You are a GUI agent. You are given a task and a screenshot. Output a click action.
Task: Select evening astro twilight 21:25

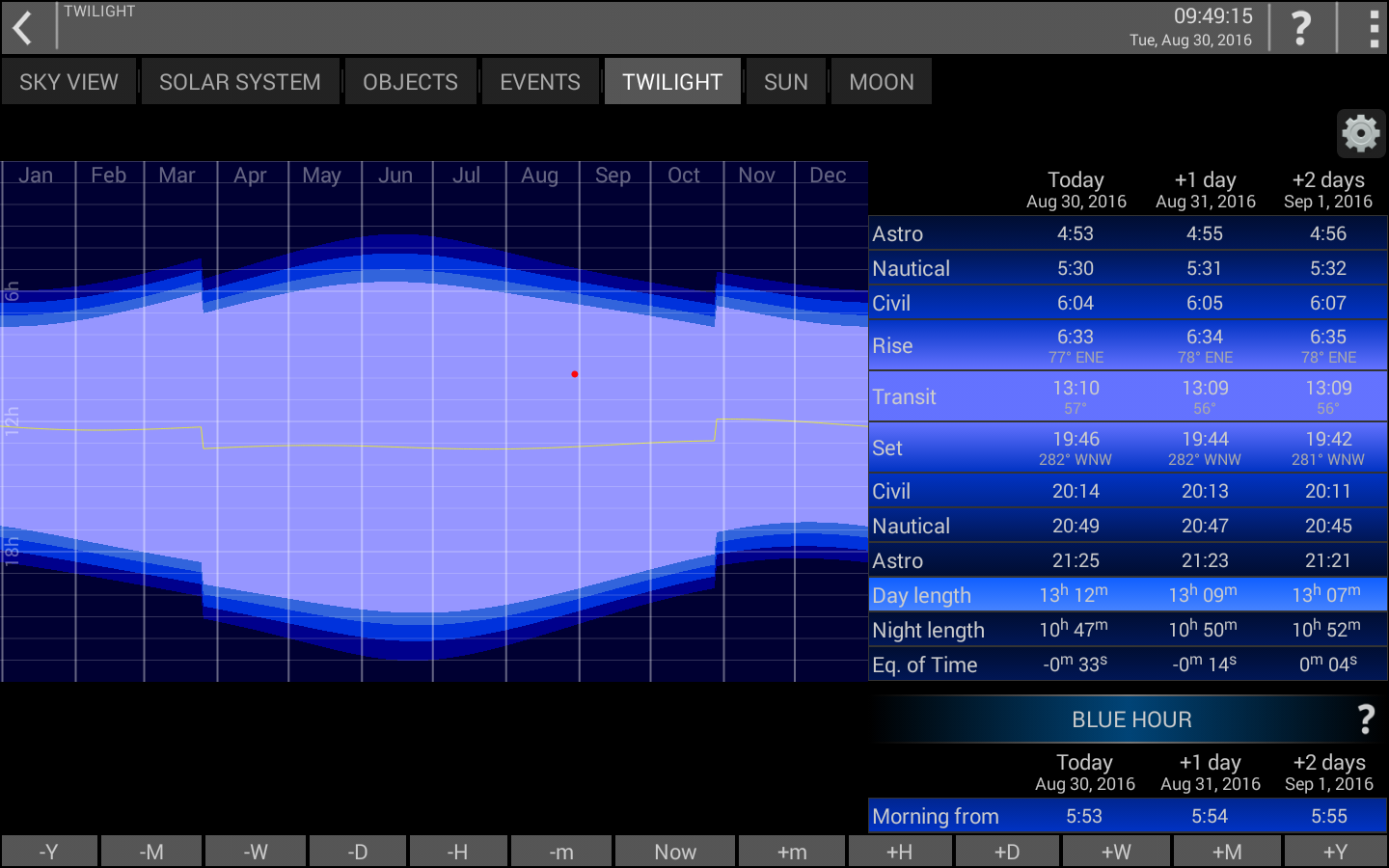pyautogui.click(x=1076, y=560)
